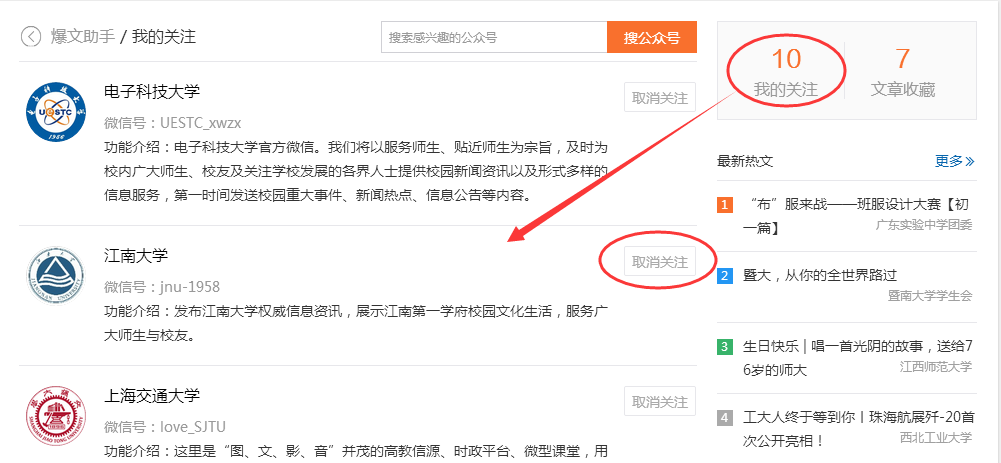Open the 我的关注 tab showing 10
1001x463 pixels.
coord(785,72)
